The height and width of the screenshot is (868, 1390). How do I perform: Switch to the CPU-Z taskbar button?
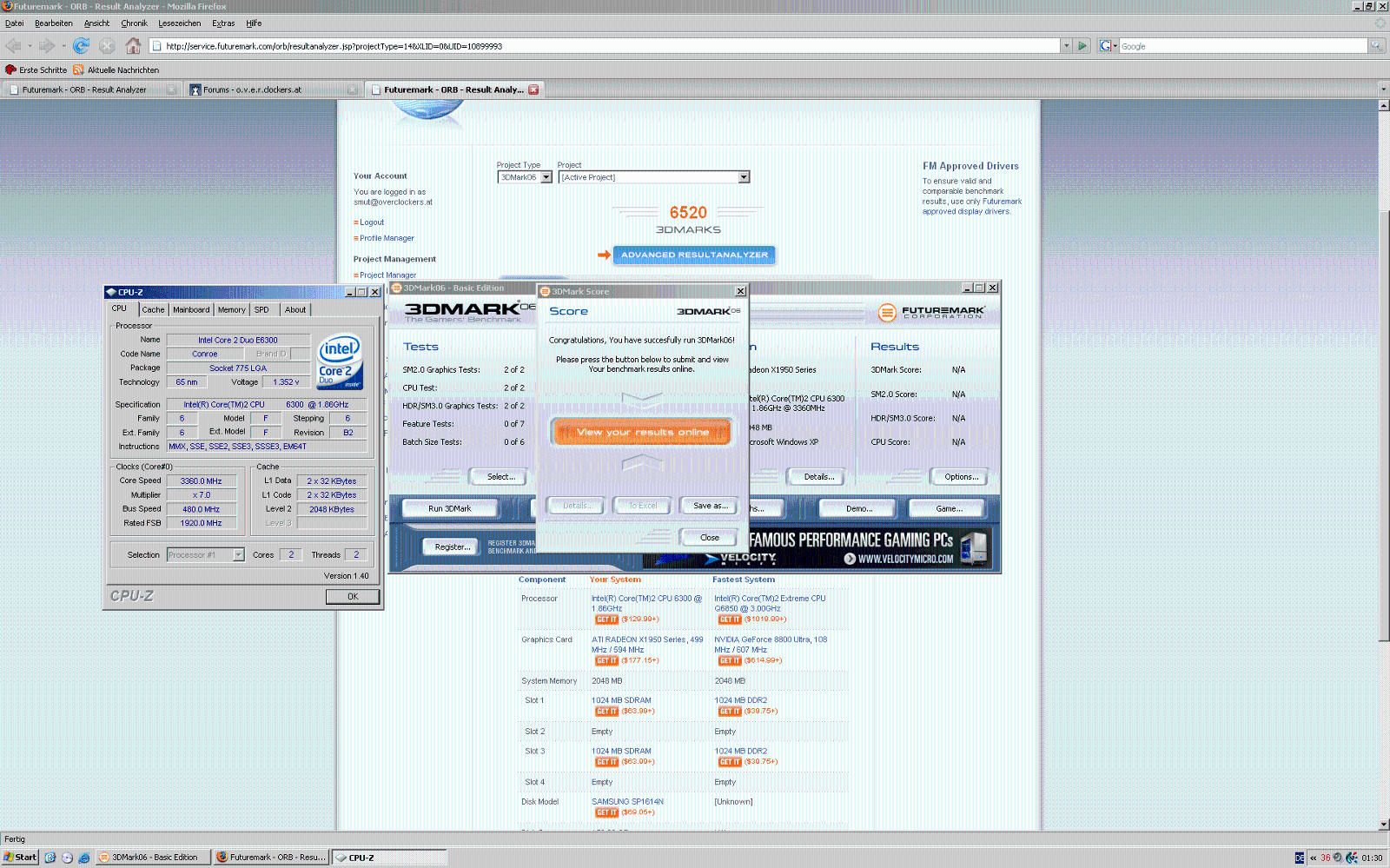(389, 857)
